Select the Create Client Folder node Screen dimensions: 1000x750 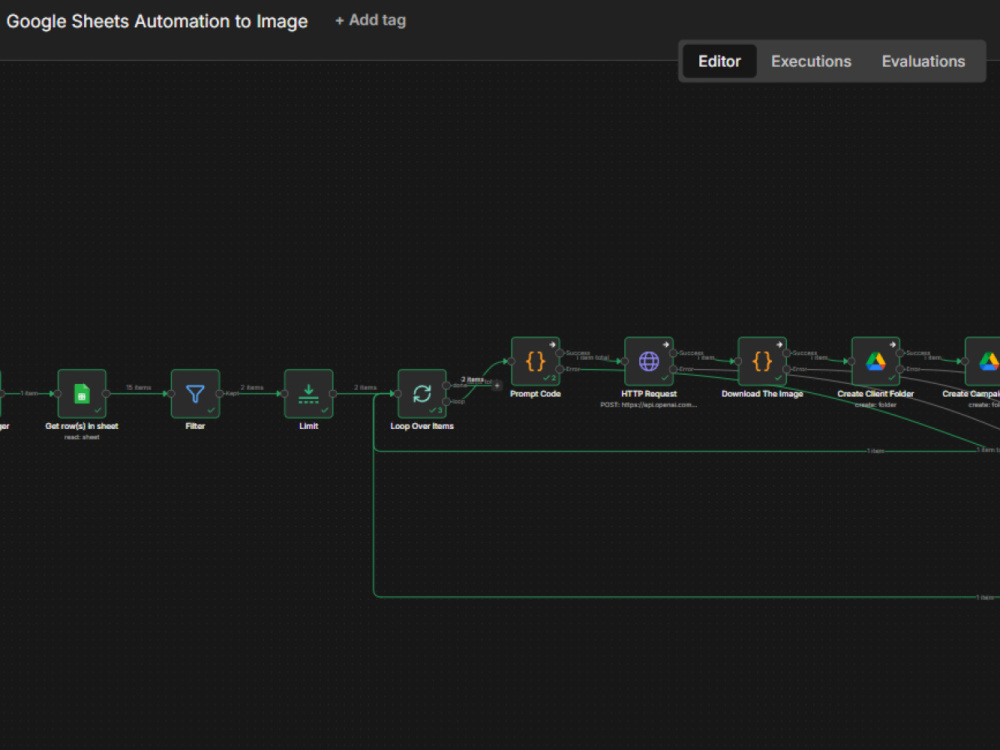click(876, 361)
